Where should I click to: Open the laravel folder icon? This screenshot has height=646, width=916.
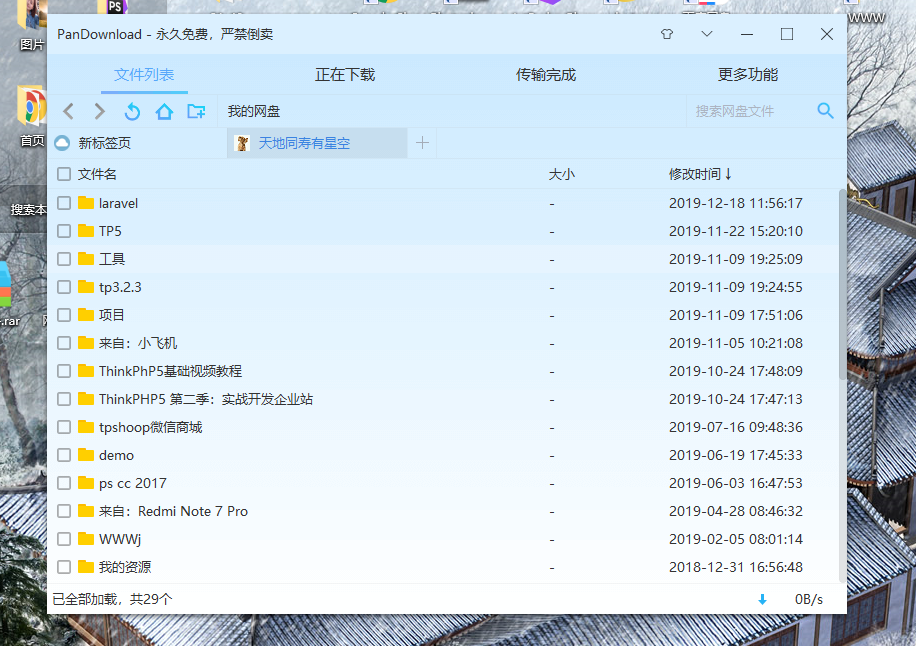[x=86, y=203]
